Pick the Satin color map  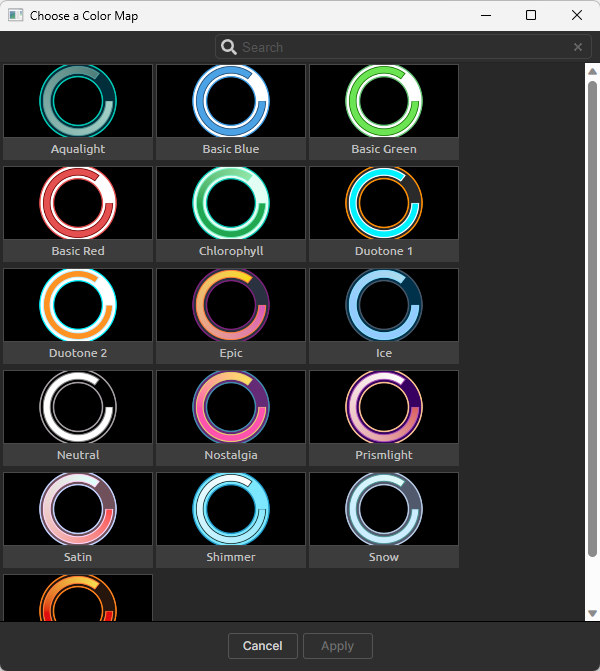tap(78, 520)
